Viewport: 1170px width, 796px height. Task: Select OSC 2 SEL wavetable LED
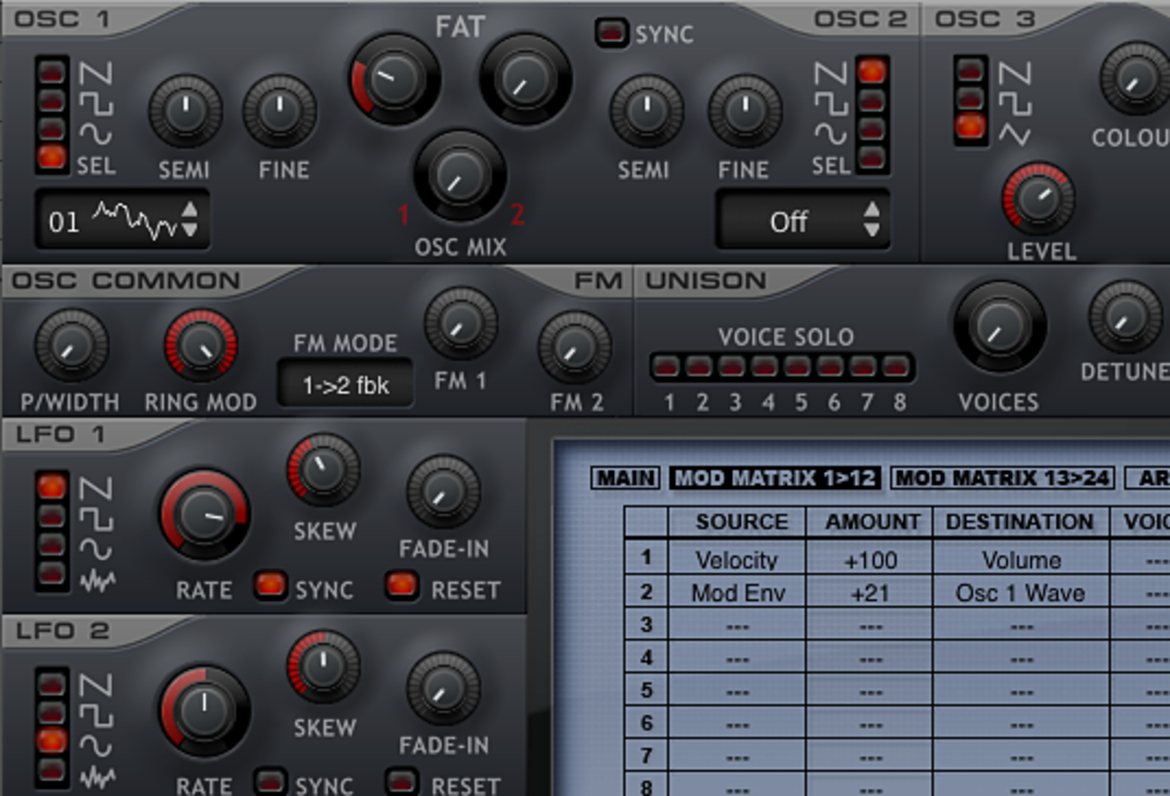point(872,157)
